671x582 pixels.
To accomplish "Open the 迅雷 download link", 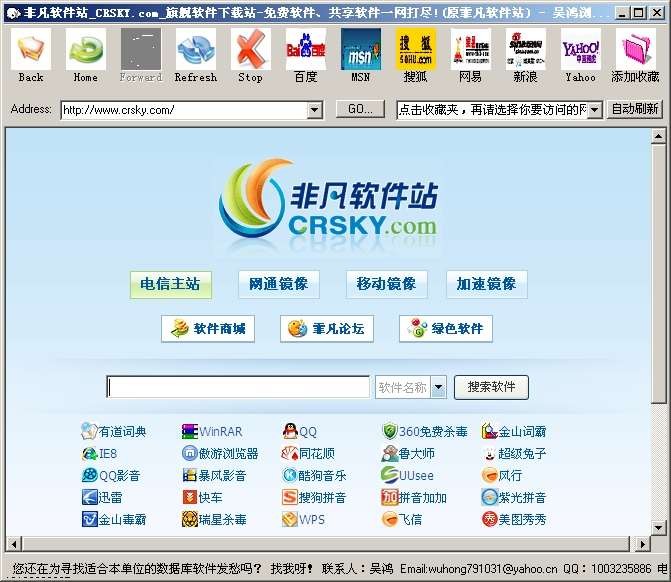I will click(x=102, y=497).
